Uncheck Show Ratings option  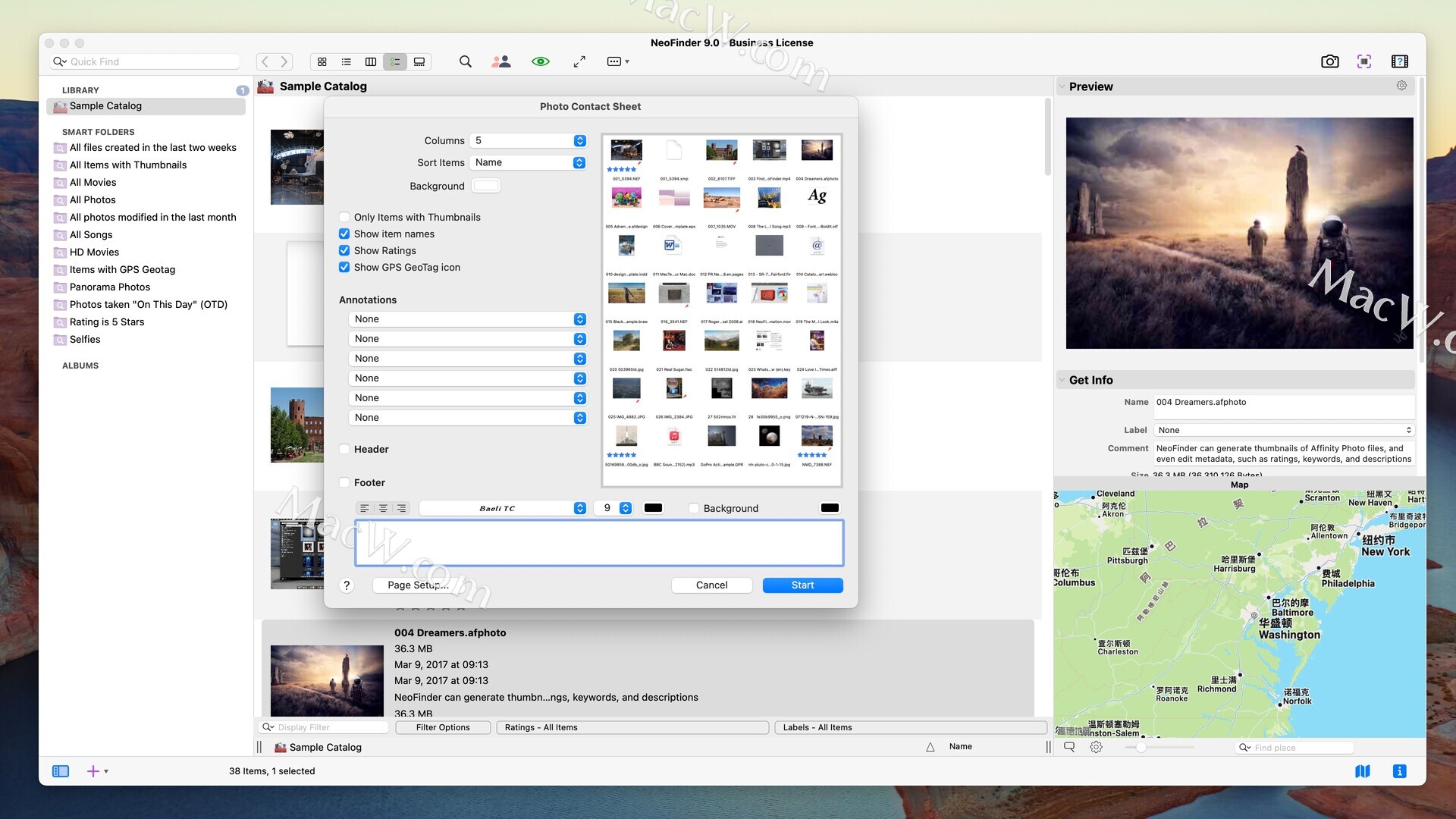tap(344, 250)
